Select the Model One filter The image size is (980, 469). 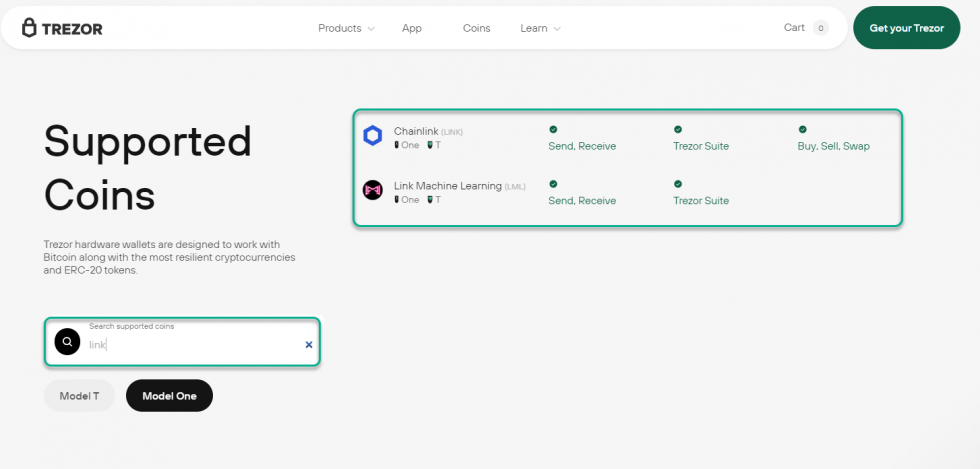pos(169,396)
